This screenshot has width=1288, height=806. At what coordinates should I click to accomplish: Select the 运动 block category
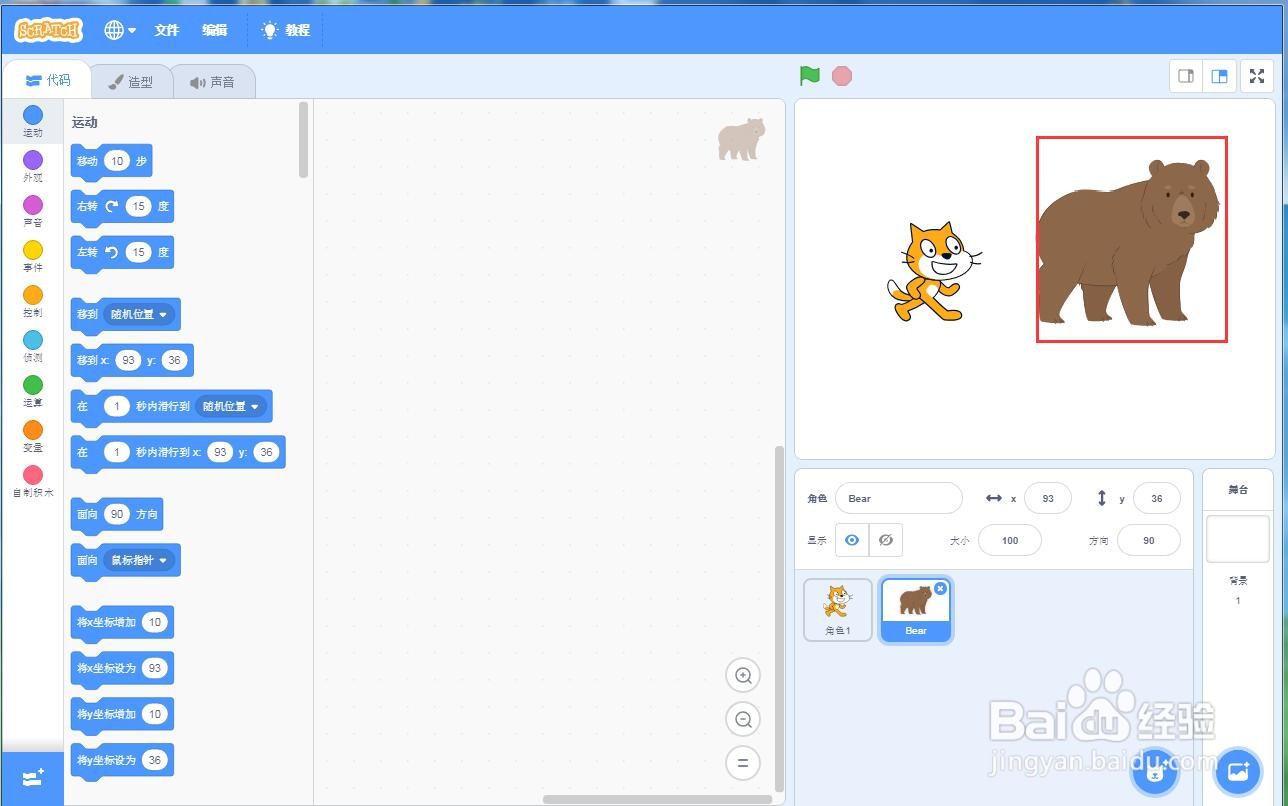(33, 122)
